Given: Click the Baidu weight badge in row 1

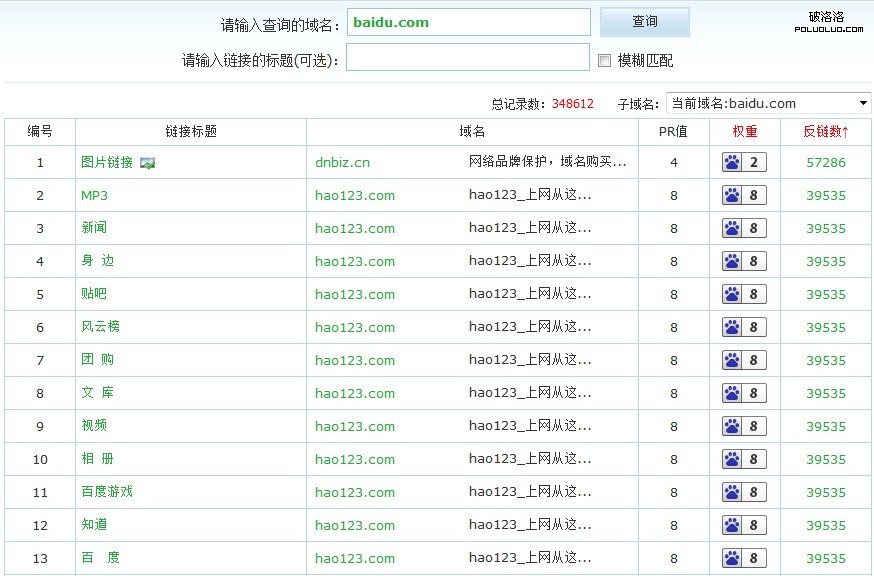Looking at the screenshot, I should [744, 163].
